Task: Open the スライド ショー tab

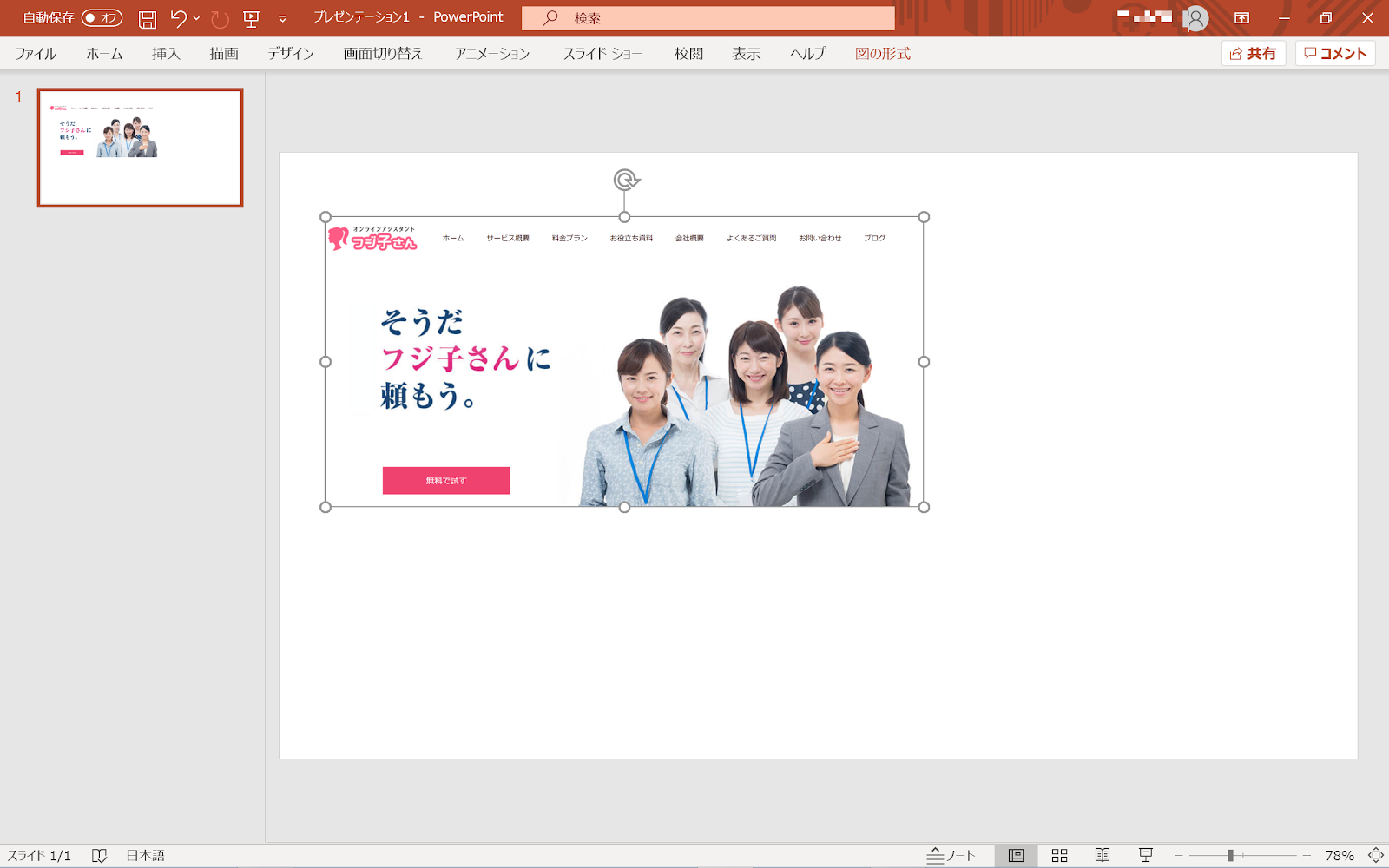Action: coord(602,54)
